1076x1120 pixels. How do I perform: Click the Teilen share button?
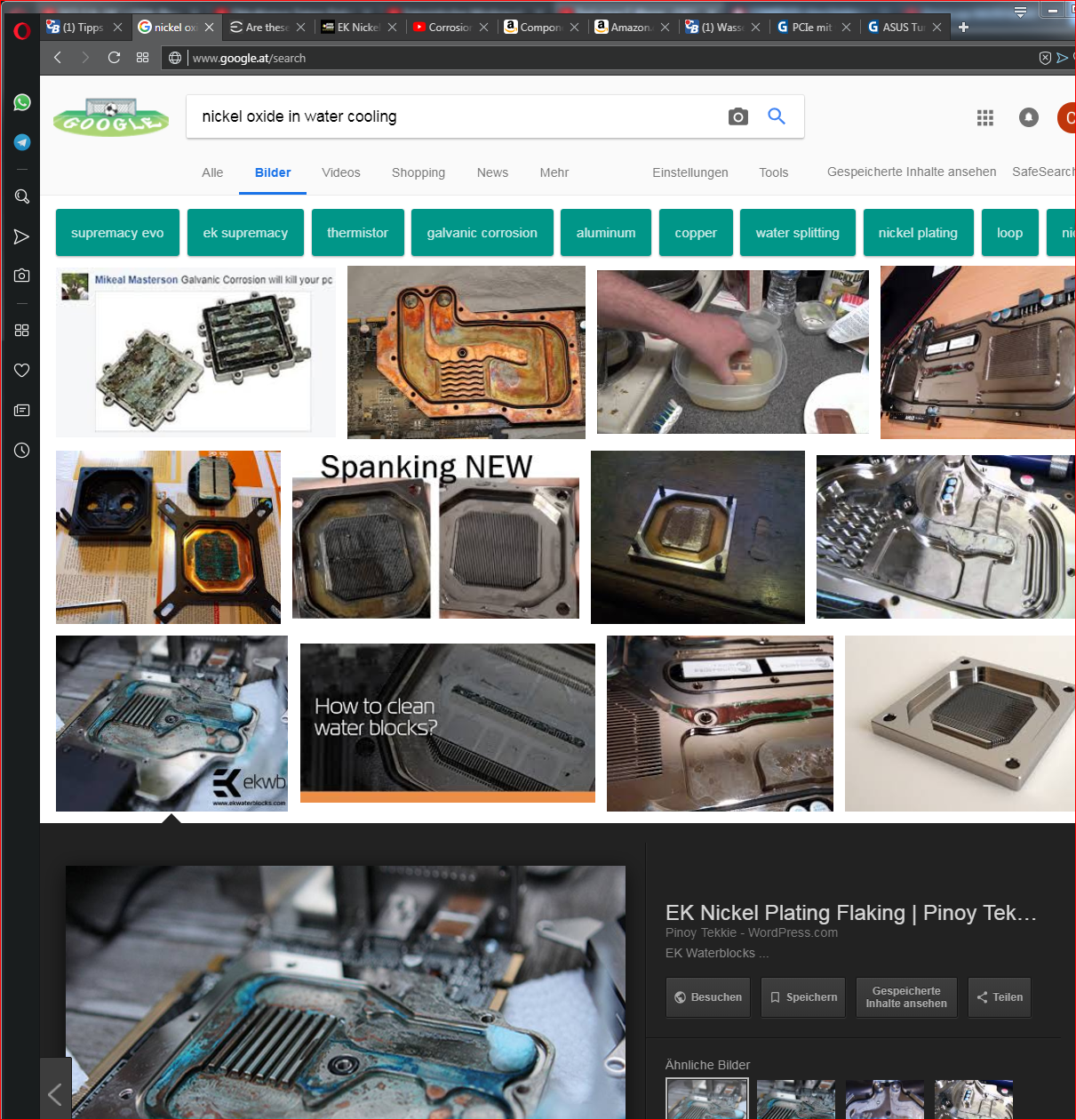tap(1000, 997)
